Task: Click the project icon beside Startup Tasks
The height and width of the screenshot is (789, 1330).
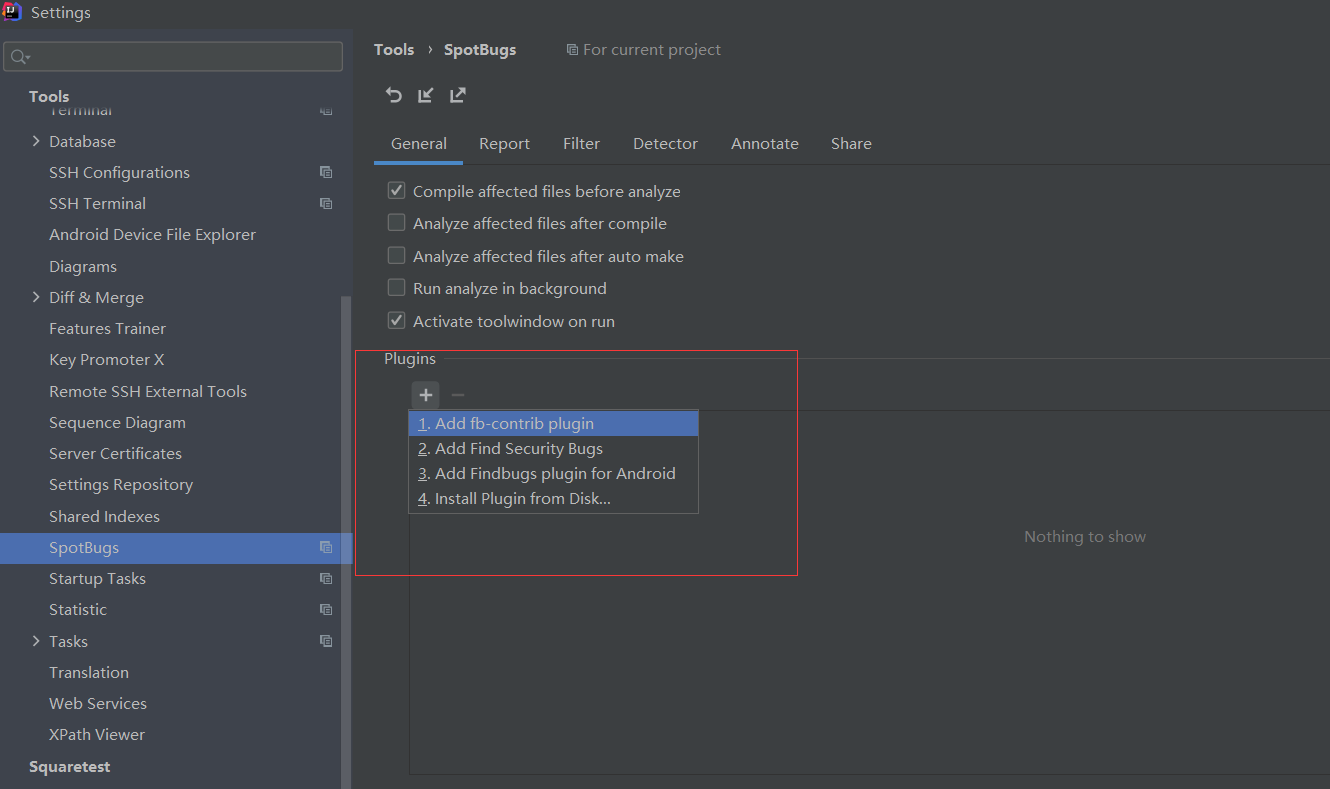Action: point(326,578)
